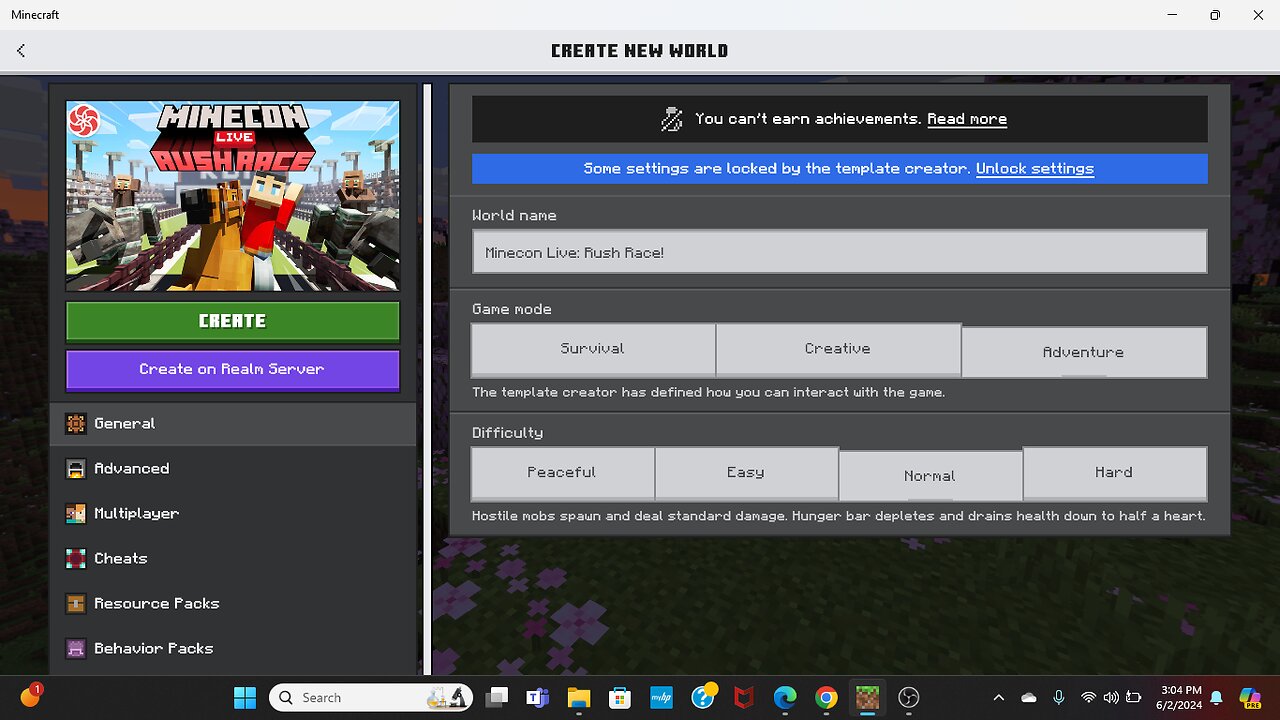Open Task View on the taskbar
The height and width of the screenshot is (720, 1280).
(497, 697)
